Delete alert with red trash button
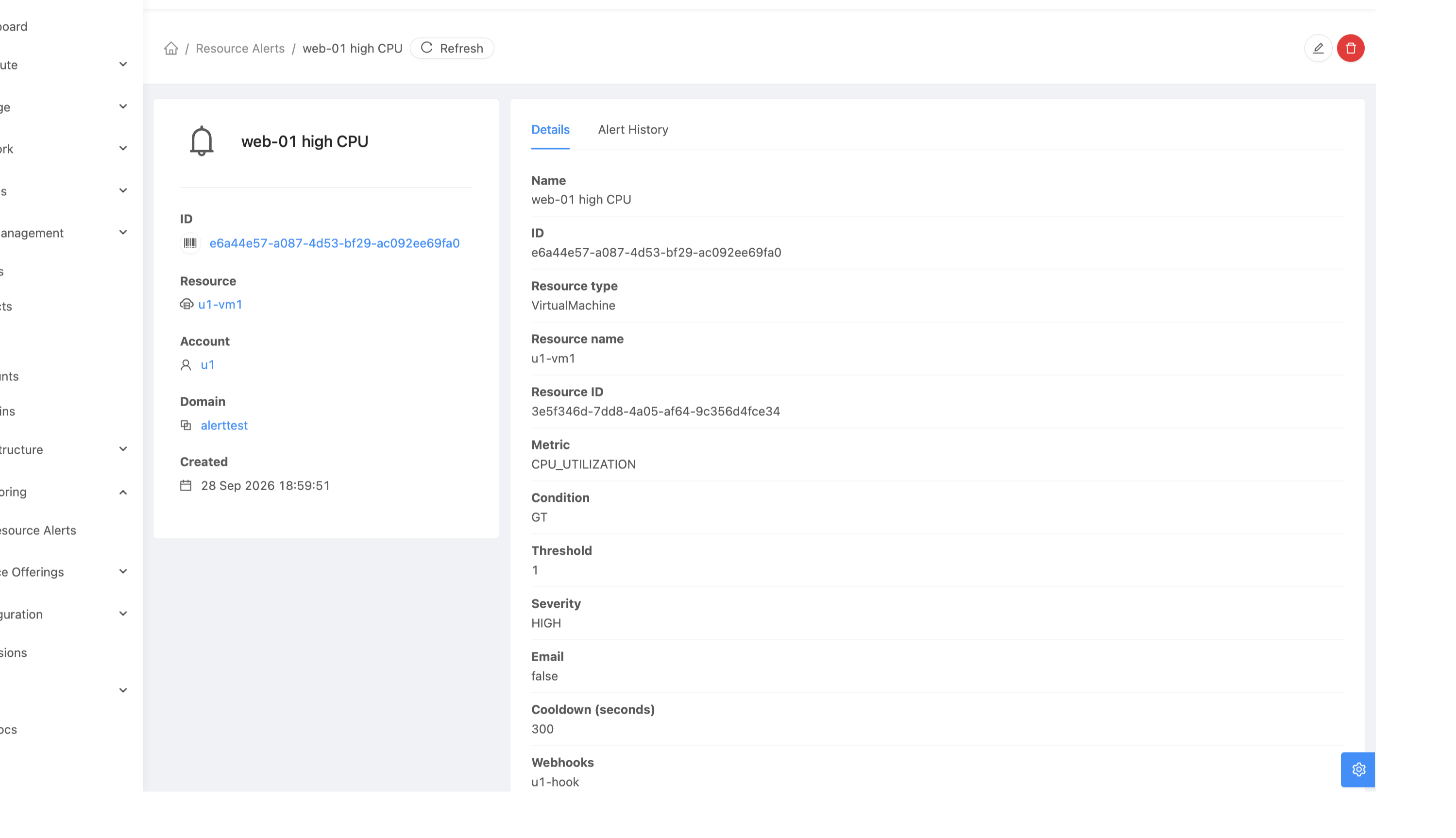The width and height of the screenshot is (1456, 838). pyautogui.click(x=1350, y=48)
